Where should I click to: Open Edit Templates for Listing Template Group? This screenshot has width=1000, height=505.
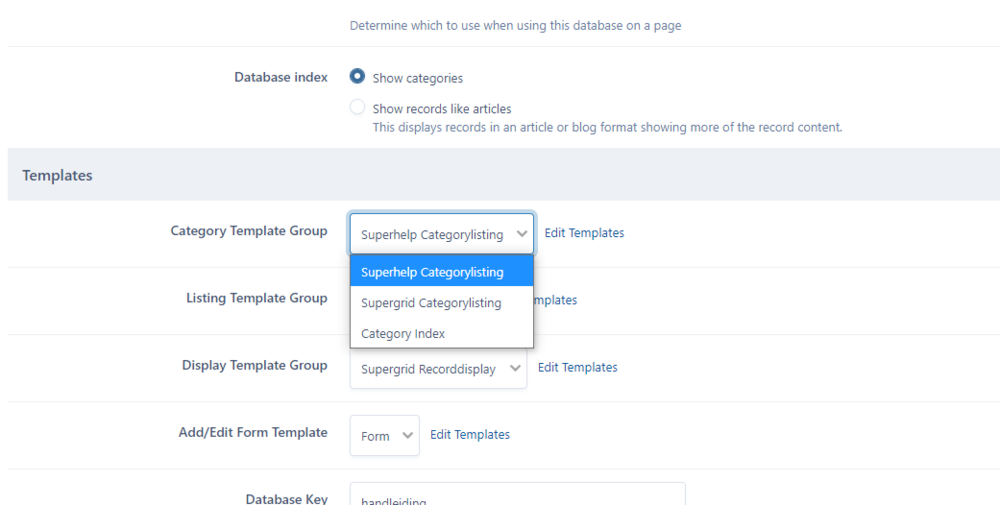pyautogui.click(x=555, y=300)
